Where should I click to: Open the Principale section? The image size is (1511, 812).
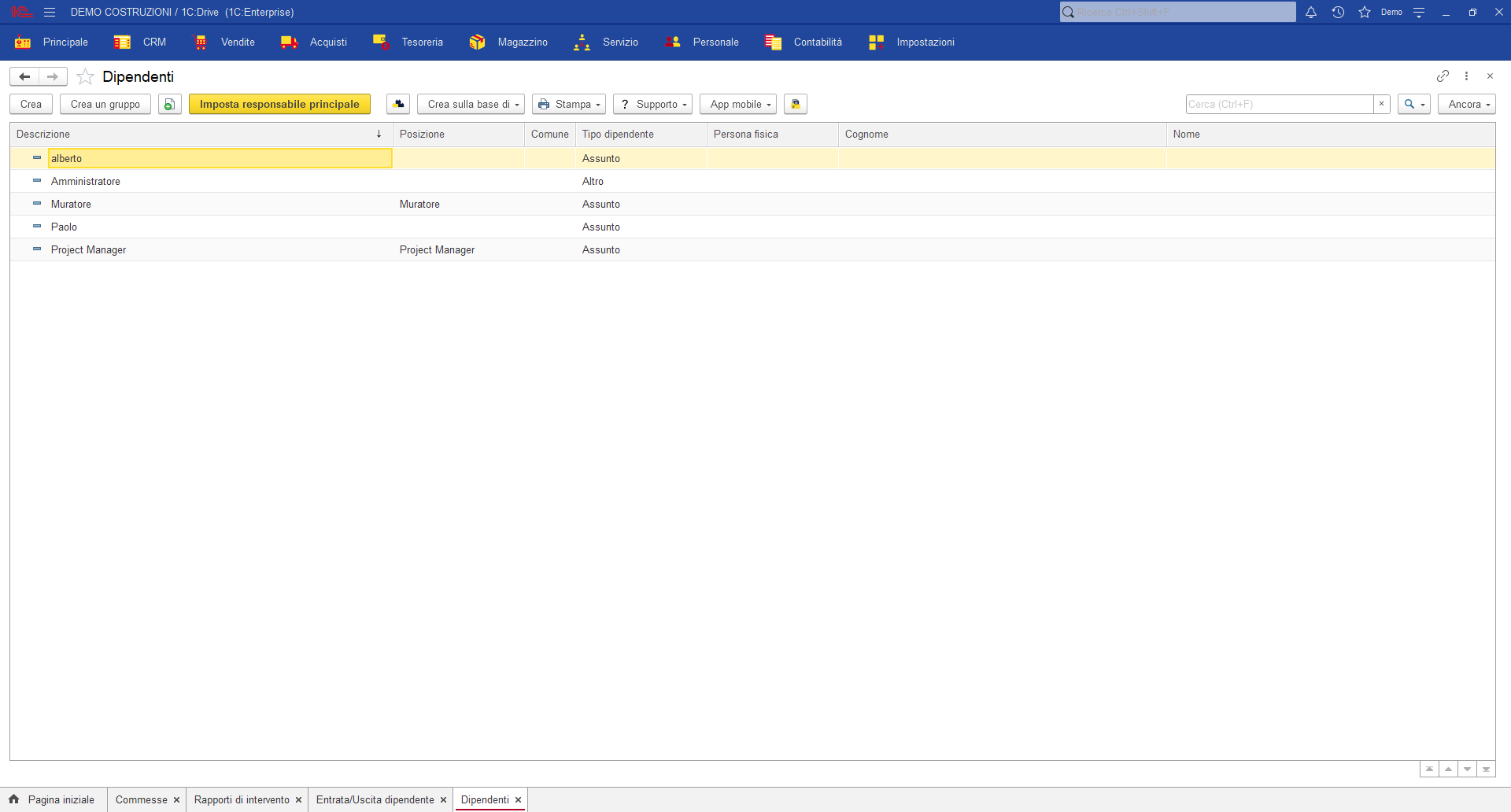pos(51,42)
